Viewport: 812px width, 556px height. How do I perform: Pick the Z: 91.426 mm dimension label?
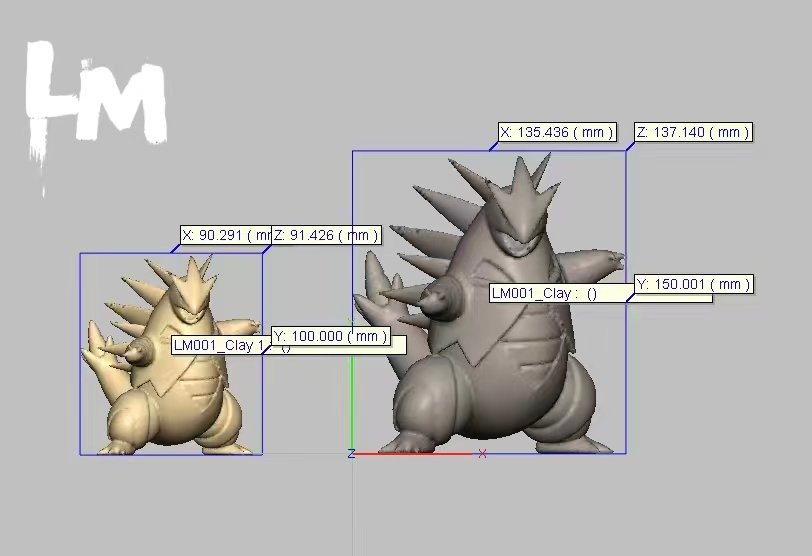pos(327,236)
